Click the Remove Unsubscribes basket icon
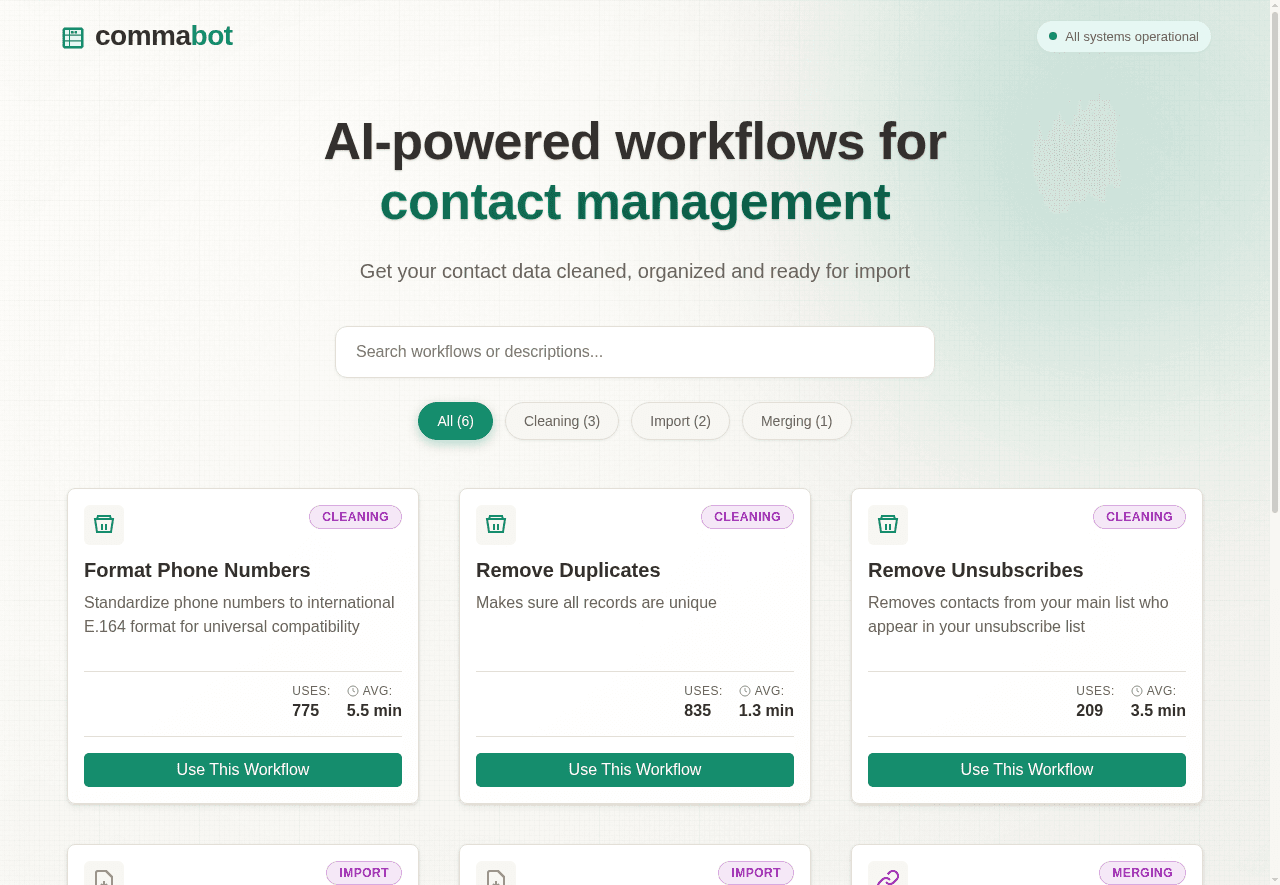This screenshot has width=1280, height=885. pos(888,524)
